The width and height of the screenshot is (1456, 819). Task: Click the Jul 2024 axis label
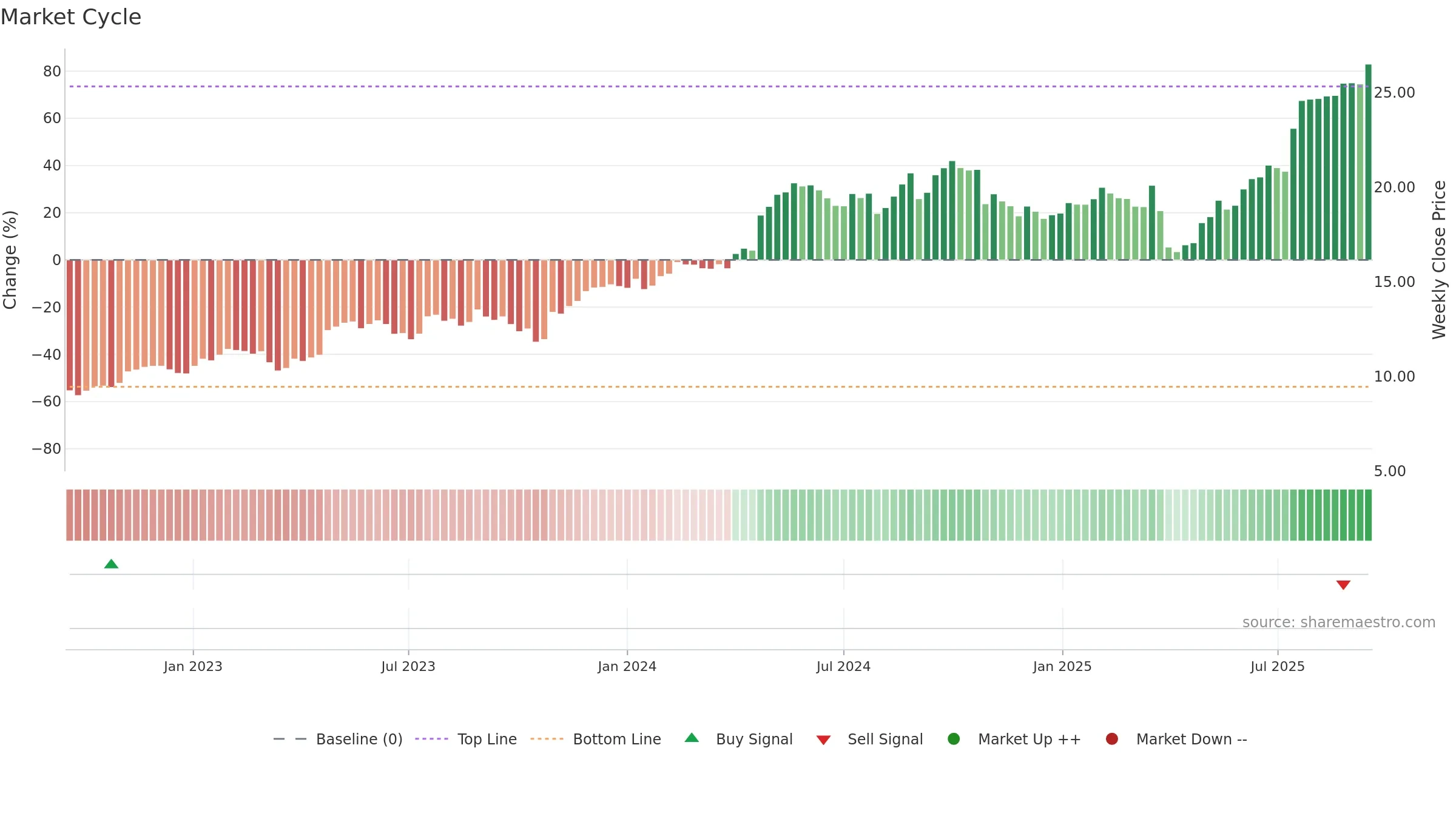843,667
